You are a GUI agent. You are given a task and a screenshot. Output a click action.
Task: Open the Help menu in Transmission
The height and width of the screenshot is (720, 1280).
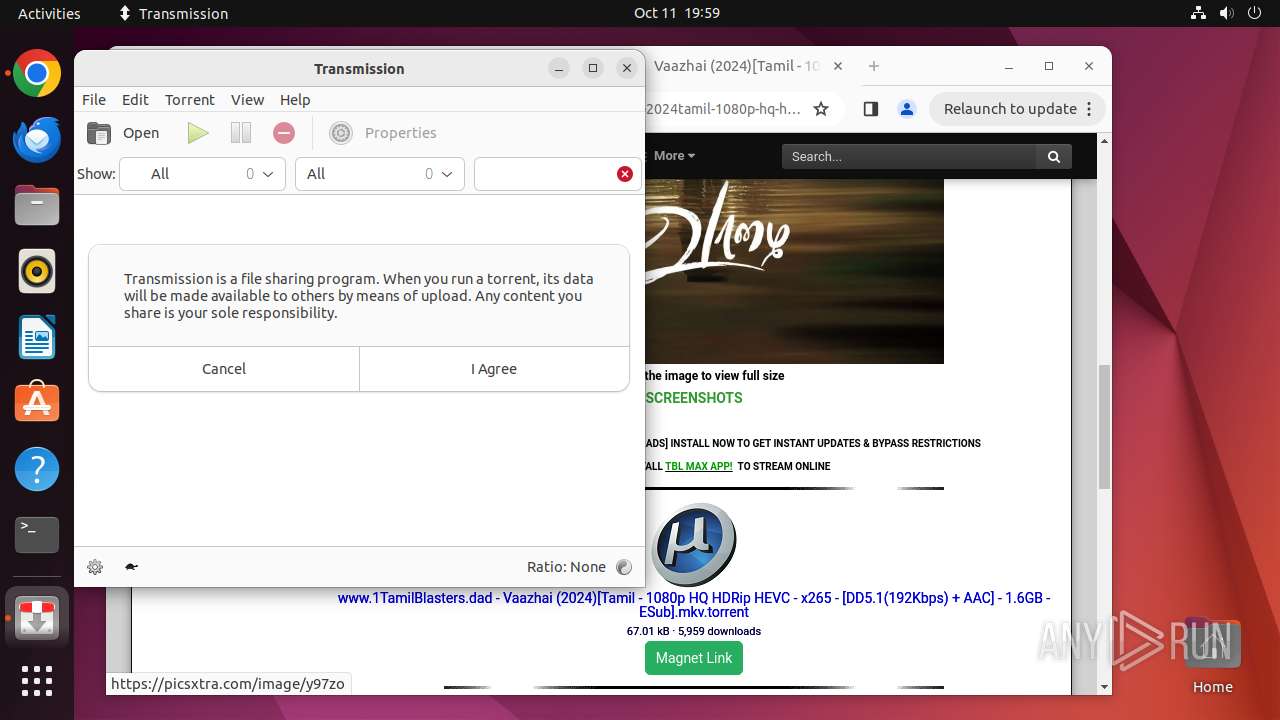(x=295, y=100)
